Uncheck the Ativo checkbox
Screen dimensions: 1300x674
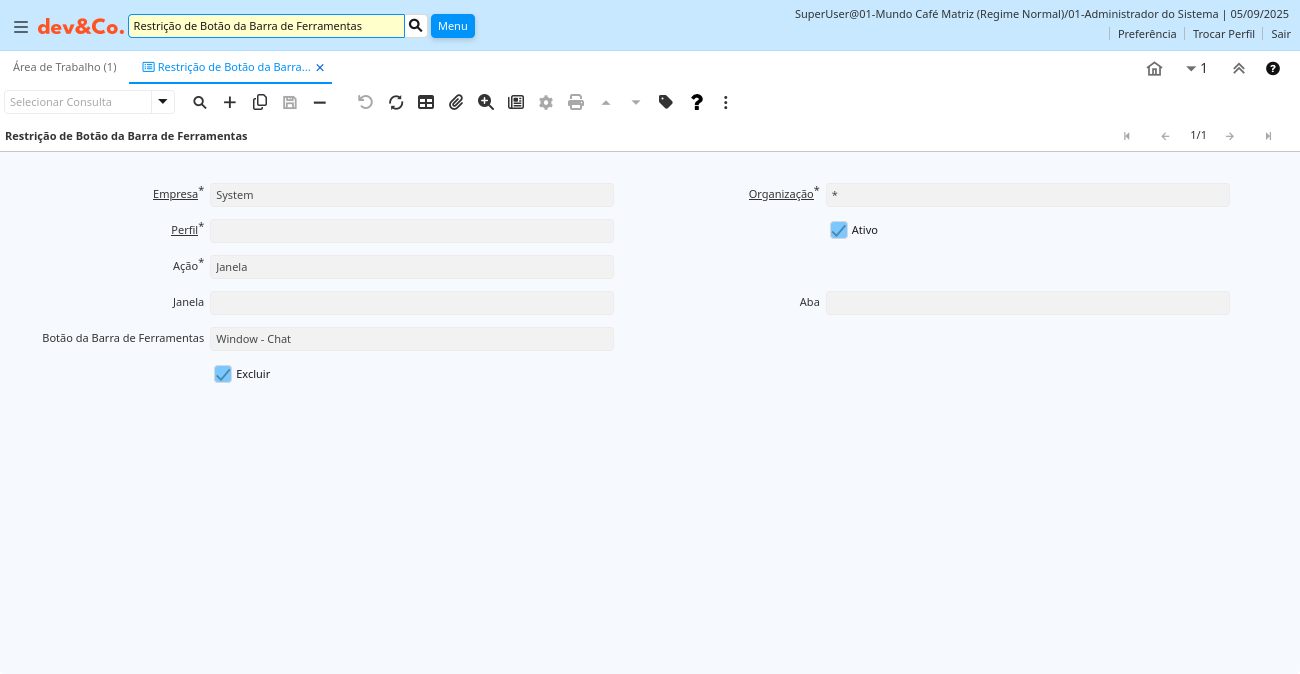click(x=839, y=230)
